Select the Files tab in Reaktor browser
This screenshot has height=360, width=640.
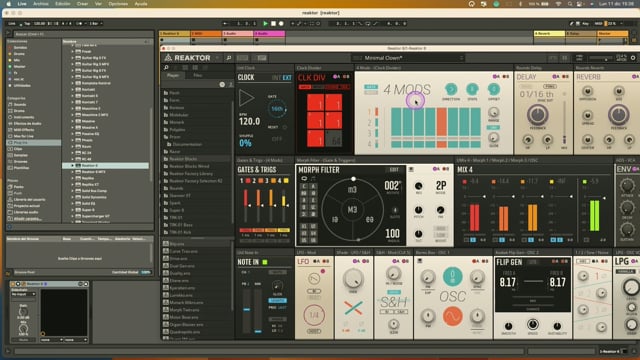point(198,76)
